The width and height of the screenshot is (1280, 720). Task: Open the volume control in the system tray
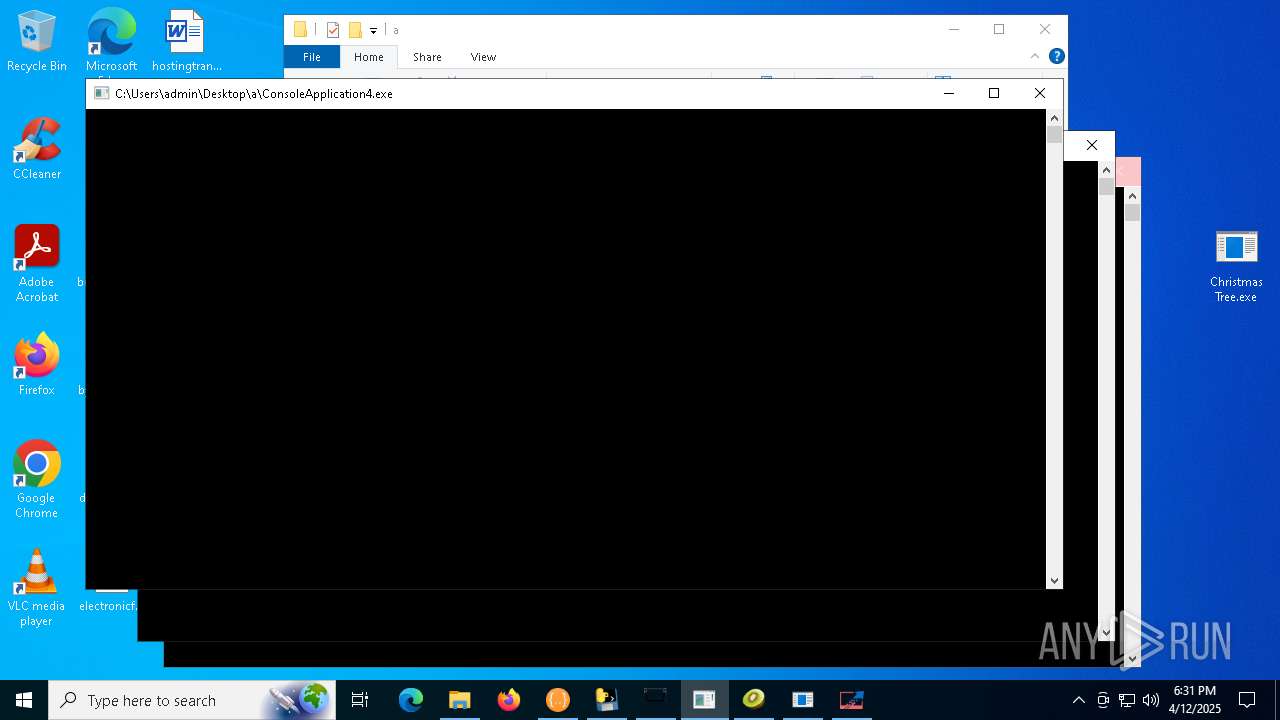coord(1151,700)
